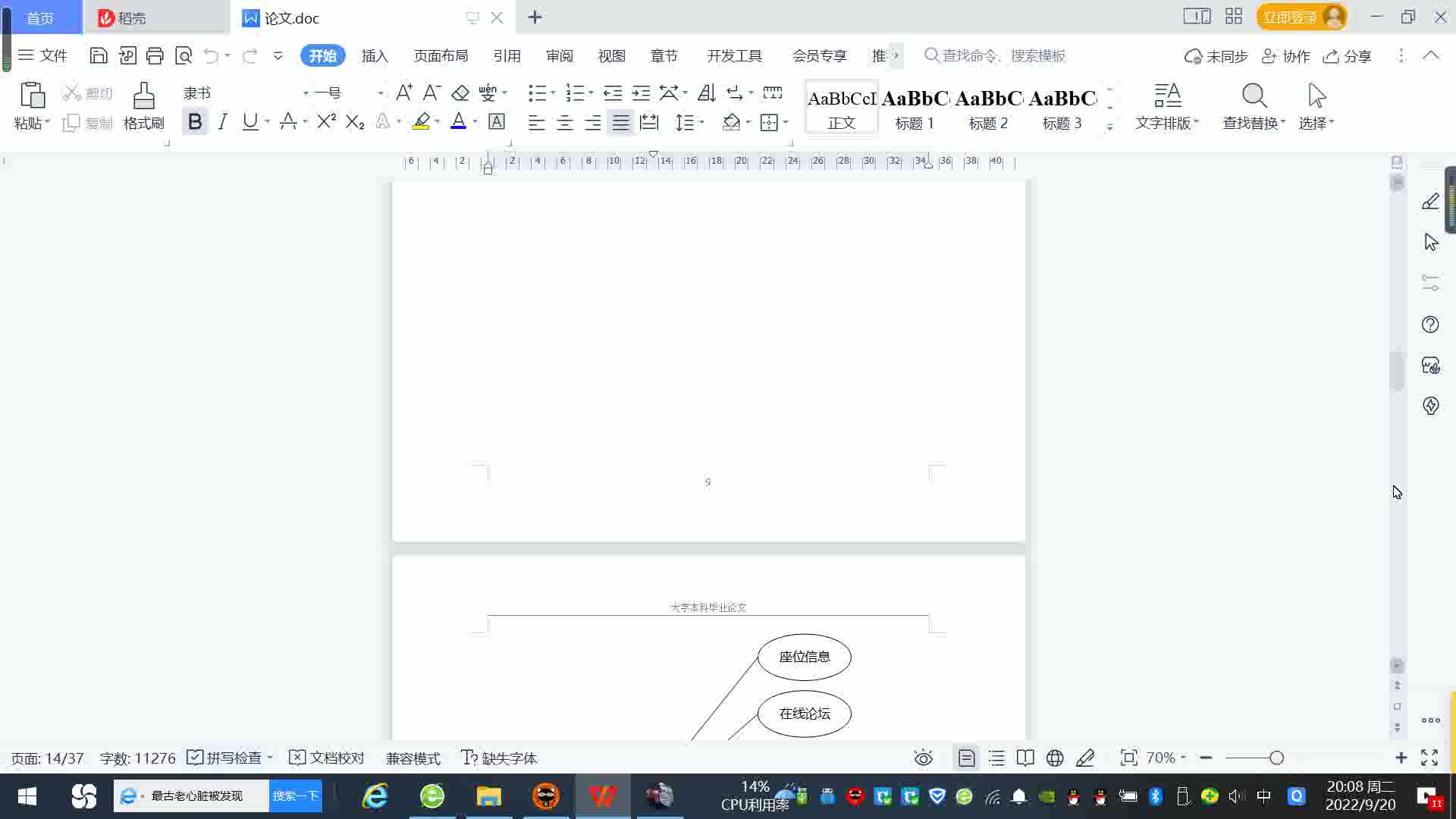Toggle italic formatting
This screenshot has height=819, width=1456.
pos(222,121)
